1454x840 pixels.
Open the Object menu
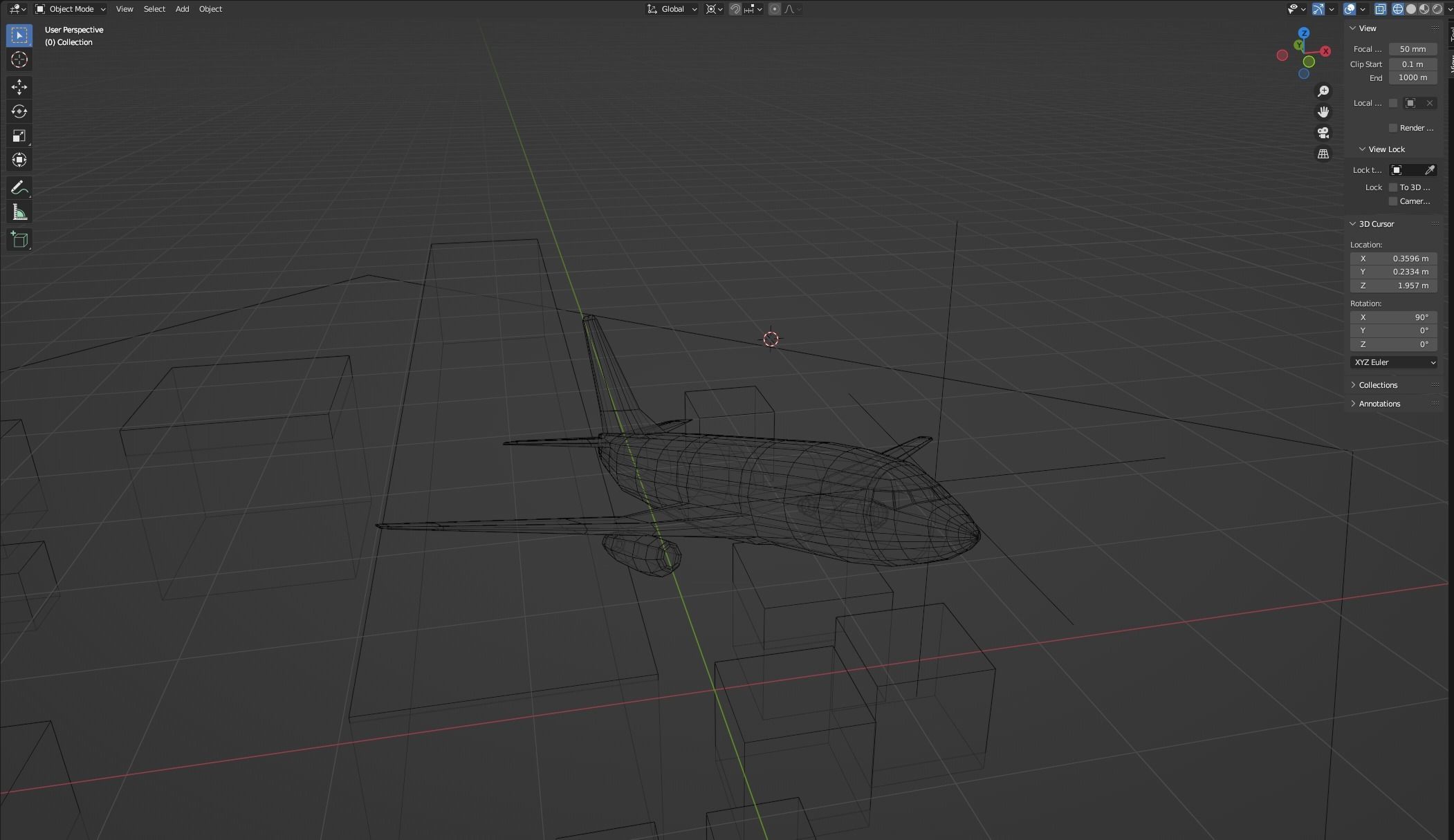(210, 9)
